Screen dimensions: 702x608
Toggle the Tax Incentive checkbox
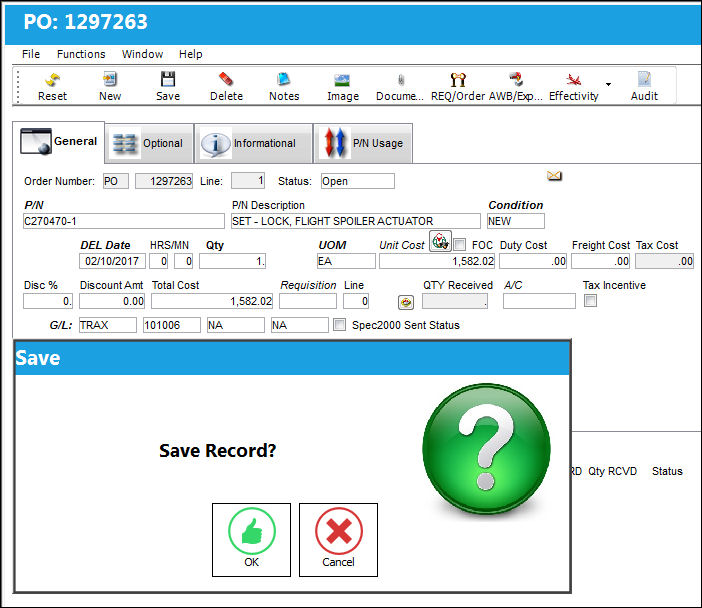click(591, 301)
